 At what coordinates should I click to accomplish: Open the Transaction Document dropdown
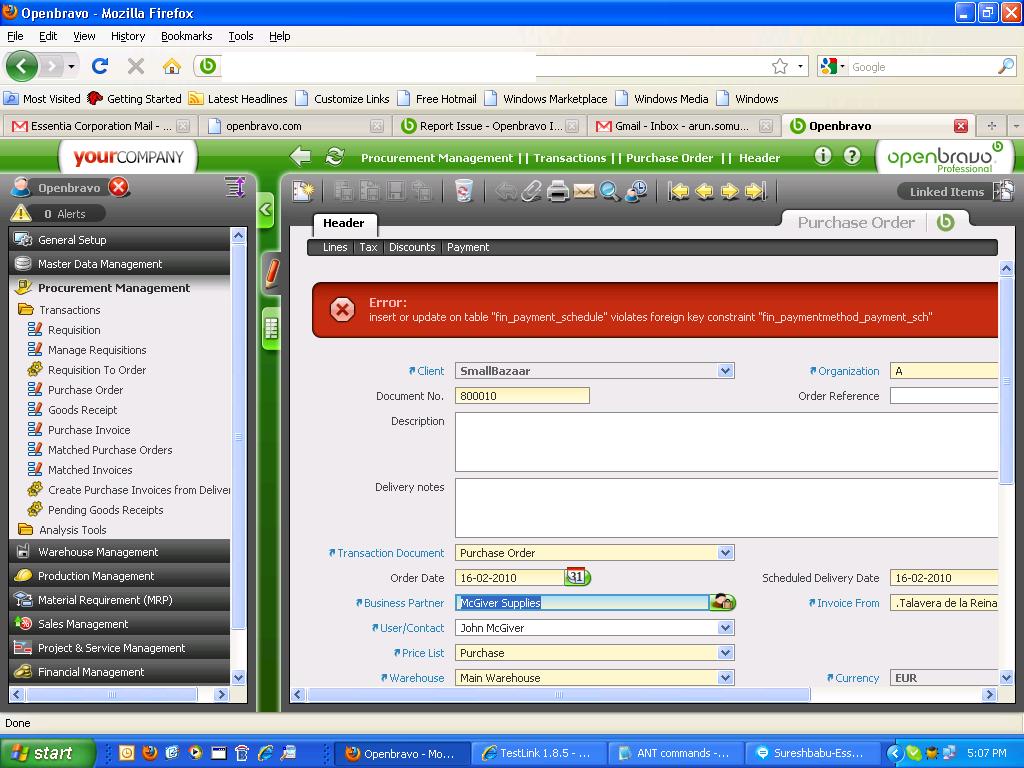click(725, 553)
